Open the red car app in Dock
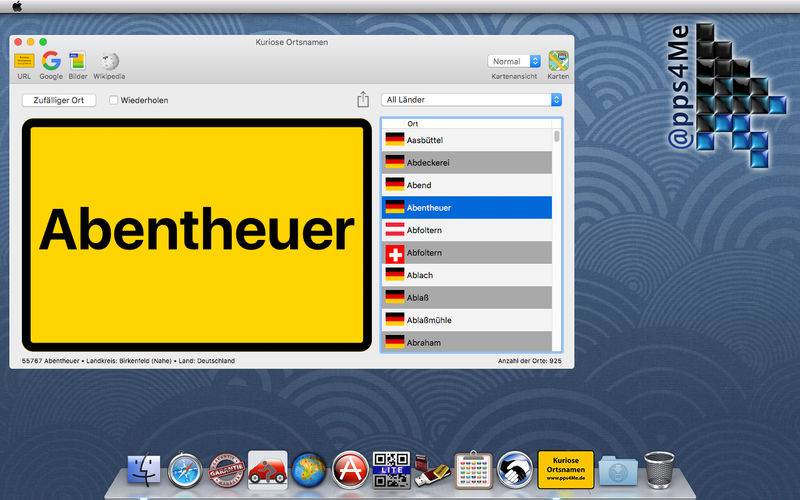Image resolution: width=800 pixels, height=500 pixels. tap(267, 470)
